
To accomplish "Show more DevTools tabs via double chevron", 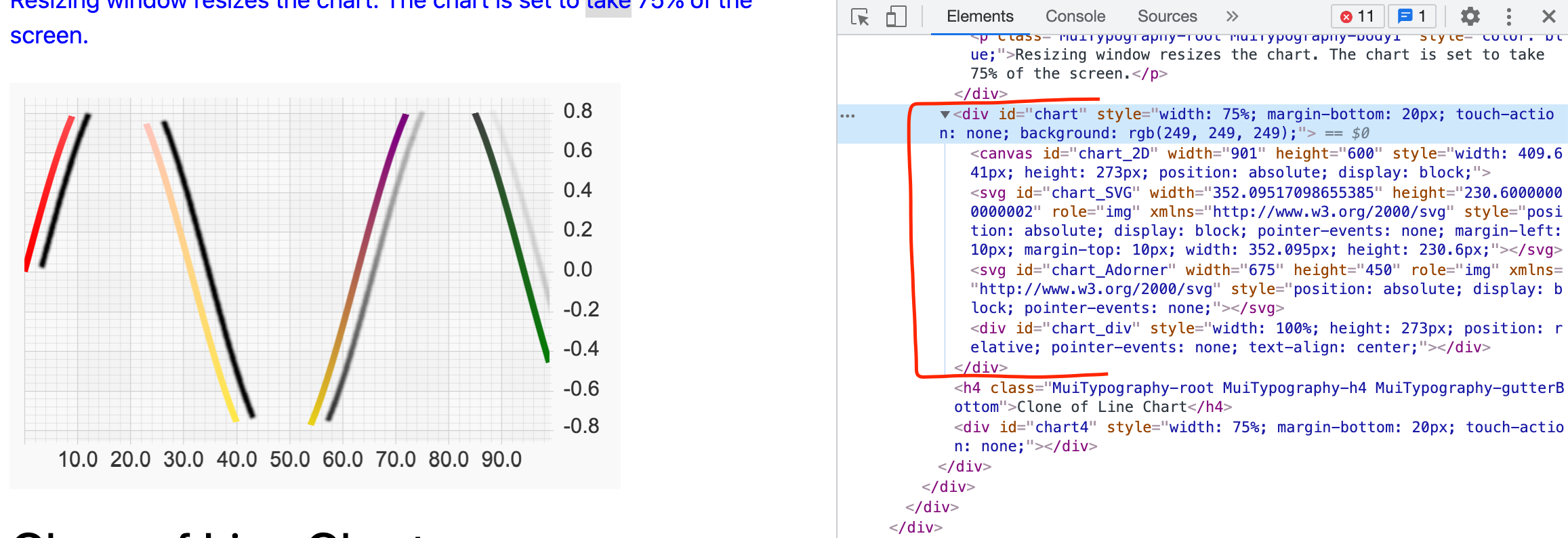I will [x=1232, y=16].
